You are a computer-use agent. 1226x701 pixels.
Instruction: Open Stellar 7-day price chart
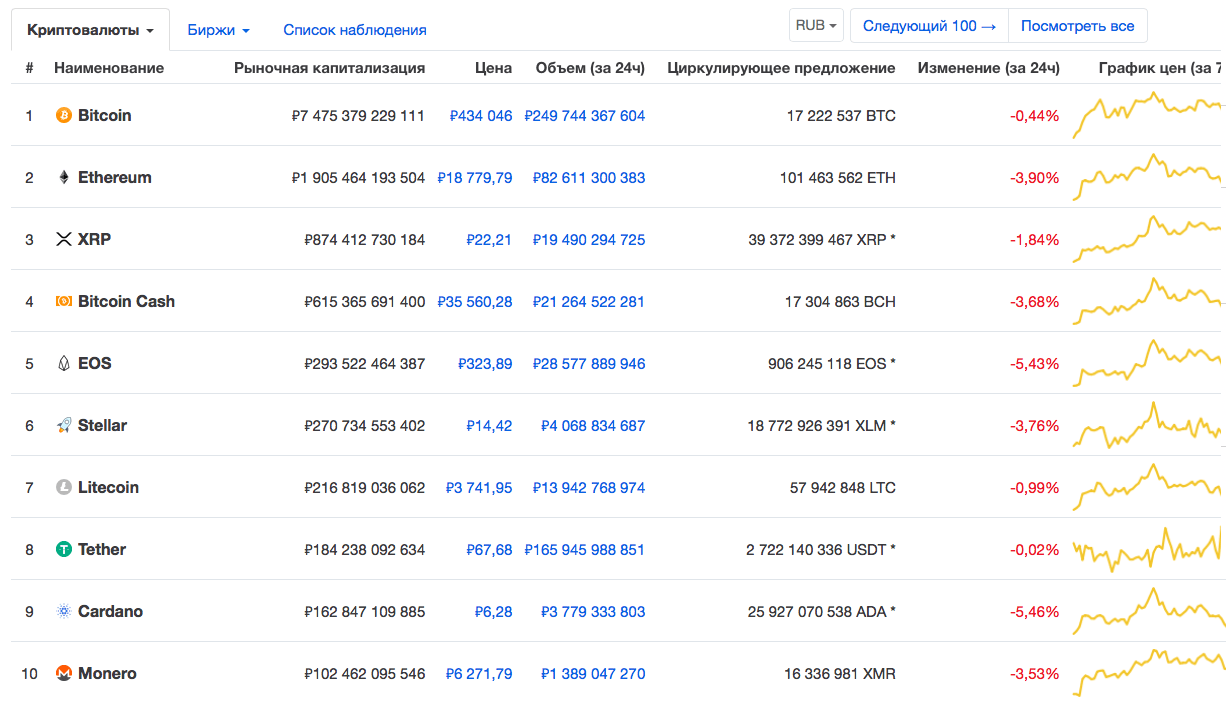pos(1148,426)
